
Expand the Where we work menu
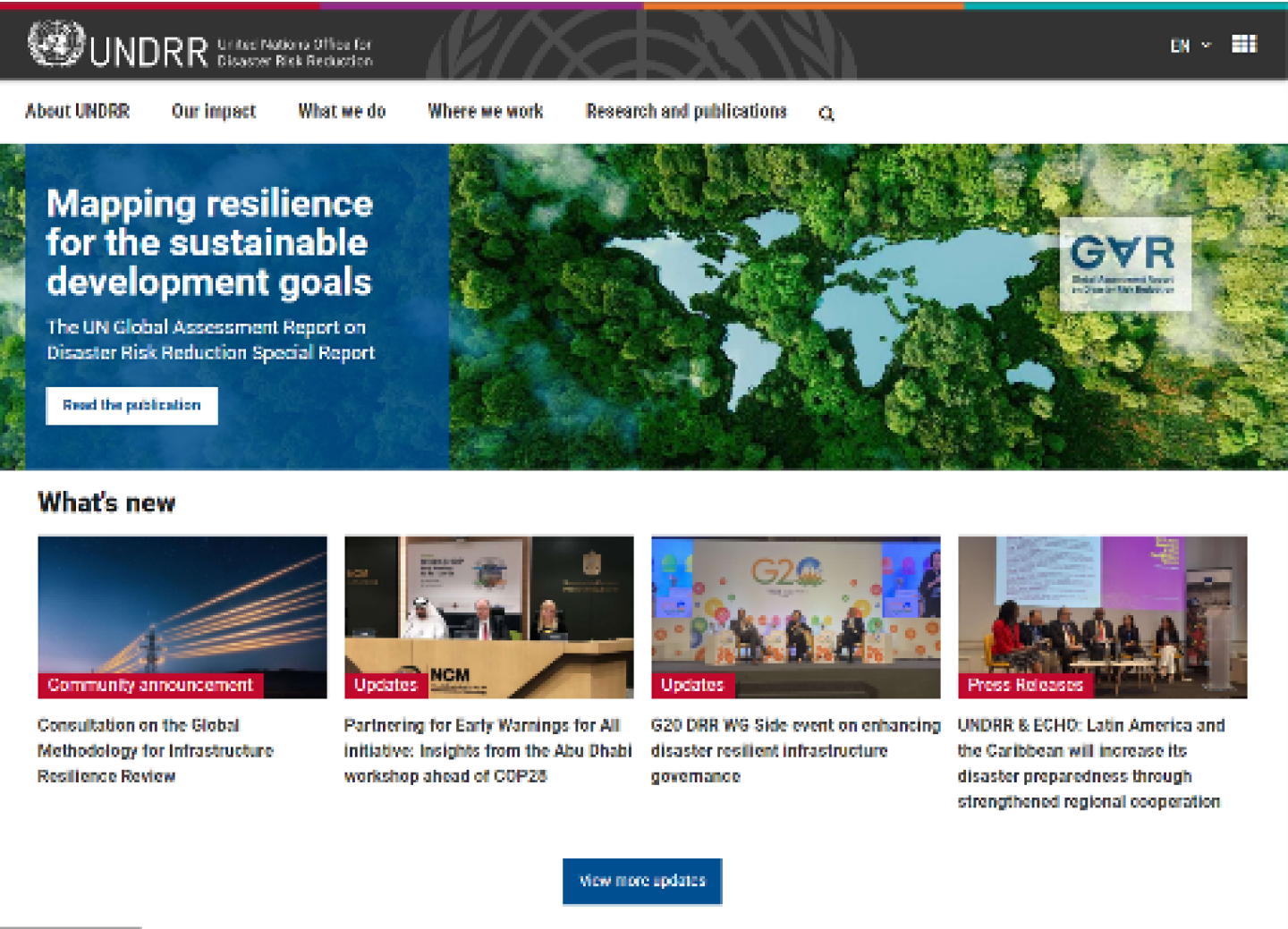[485, 112]
